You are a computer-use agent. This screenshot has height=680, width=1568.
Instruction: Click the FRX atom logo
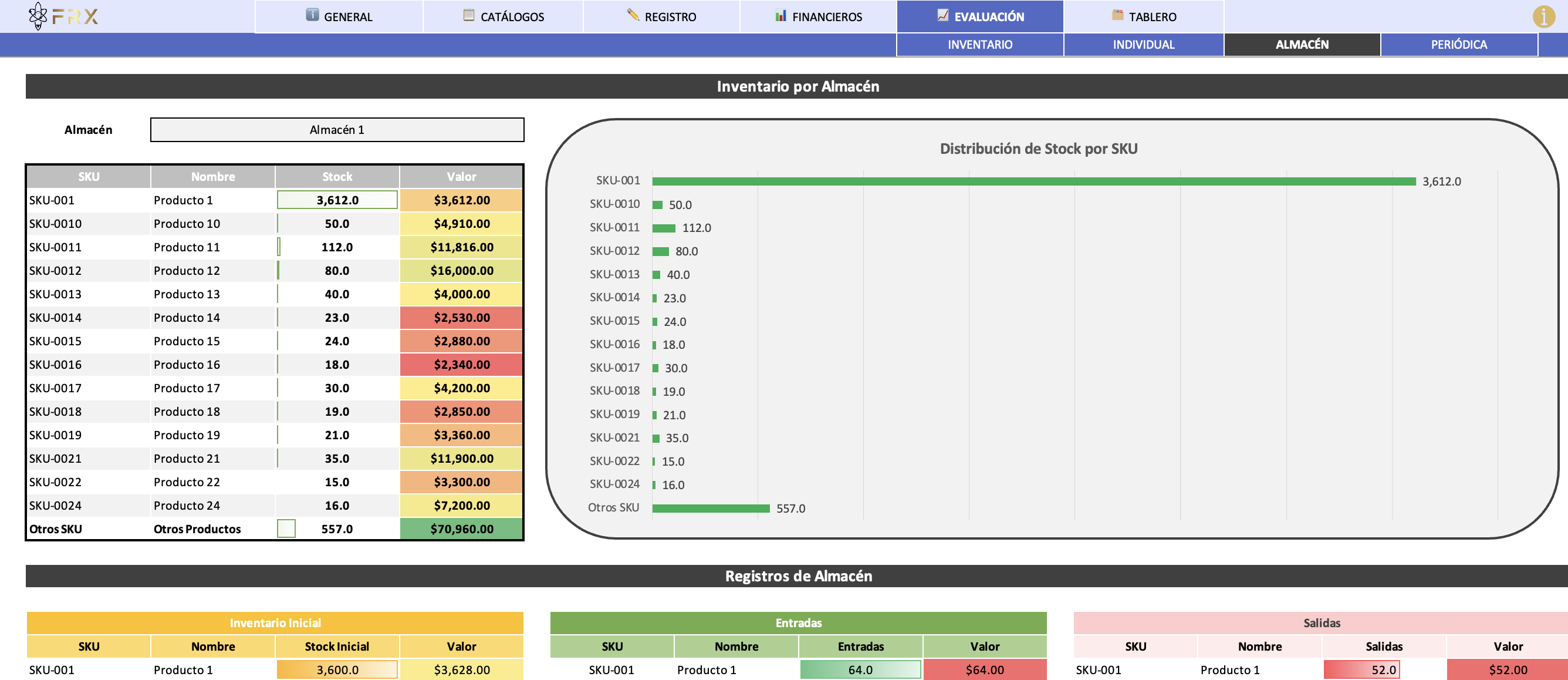[x=38, y=16]
